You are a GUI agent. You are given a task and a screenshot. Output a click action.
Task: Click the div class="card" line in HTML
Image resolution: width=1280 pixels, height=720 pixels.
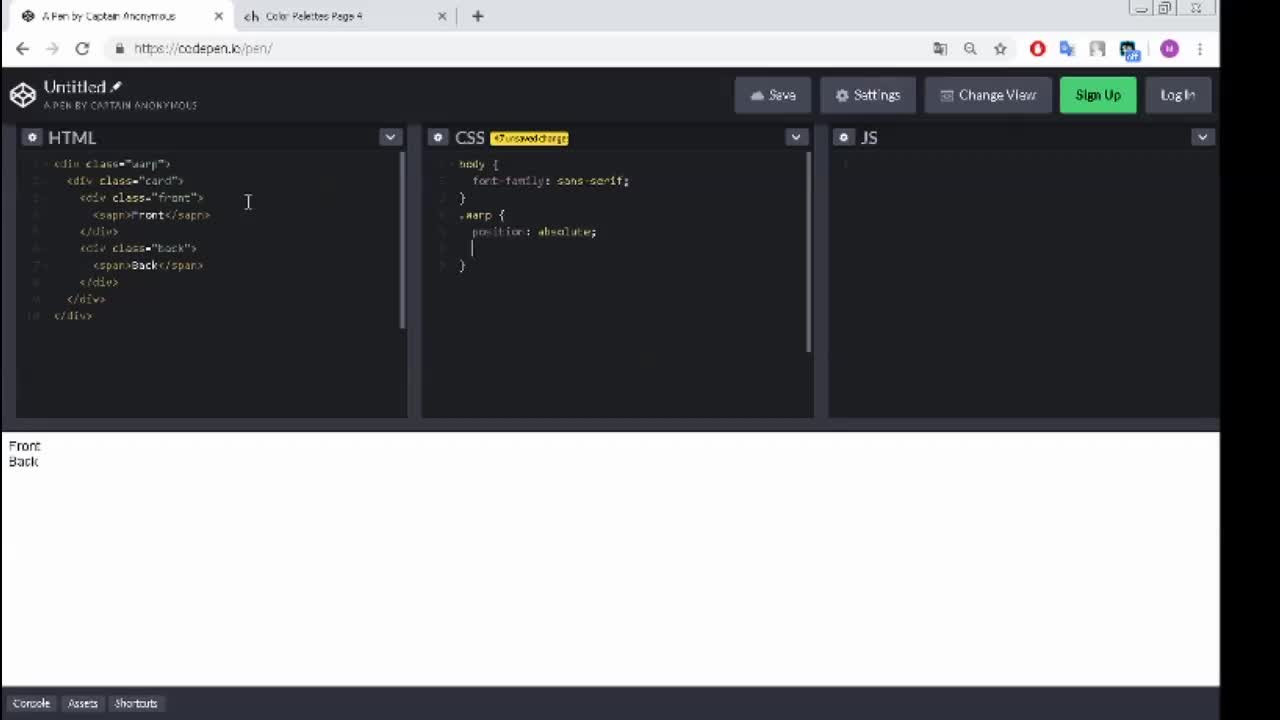[x=125, y=181]
